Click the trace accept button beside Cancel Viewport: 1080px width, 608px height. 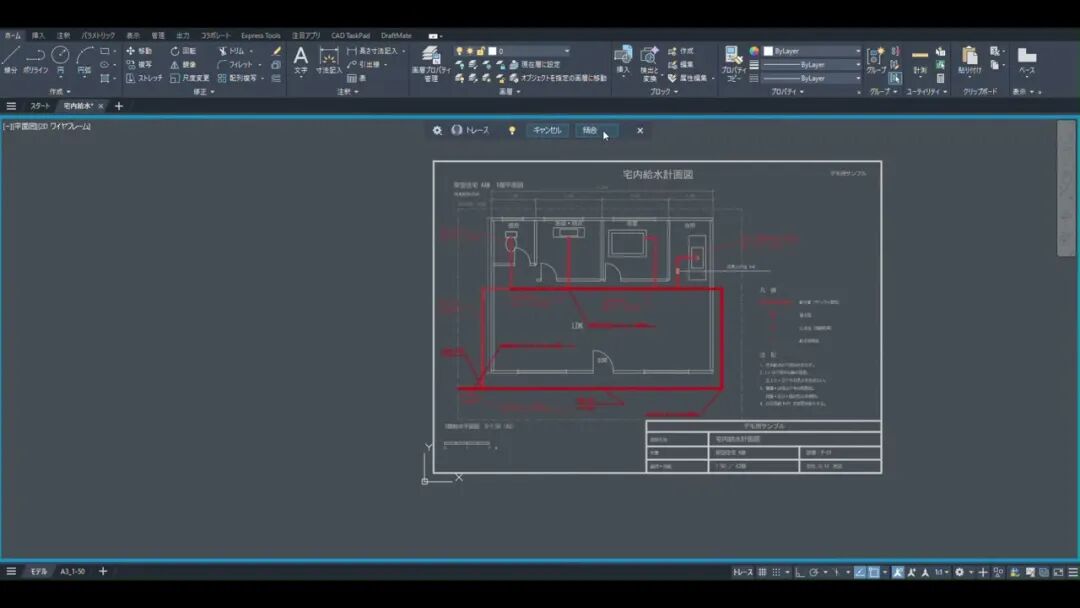pyautogui.click(x=596, y=130)
